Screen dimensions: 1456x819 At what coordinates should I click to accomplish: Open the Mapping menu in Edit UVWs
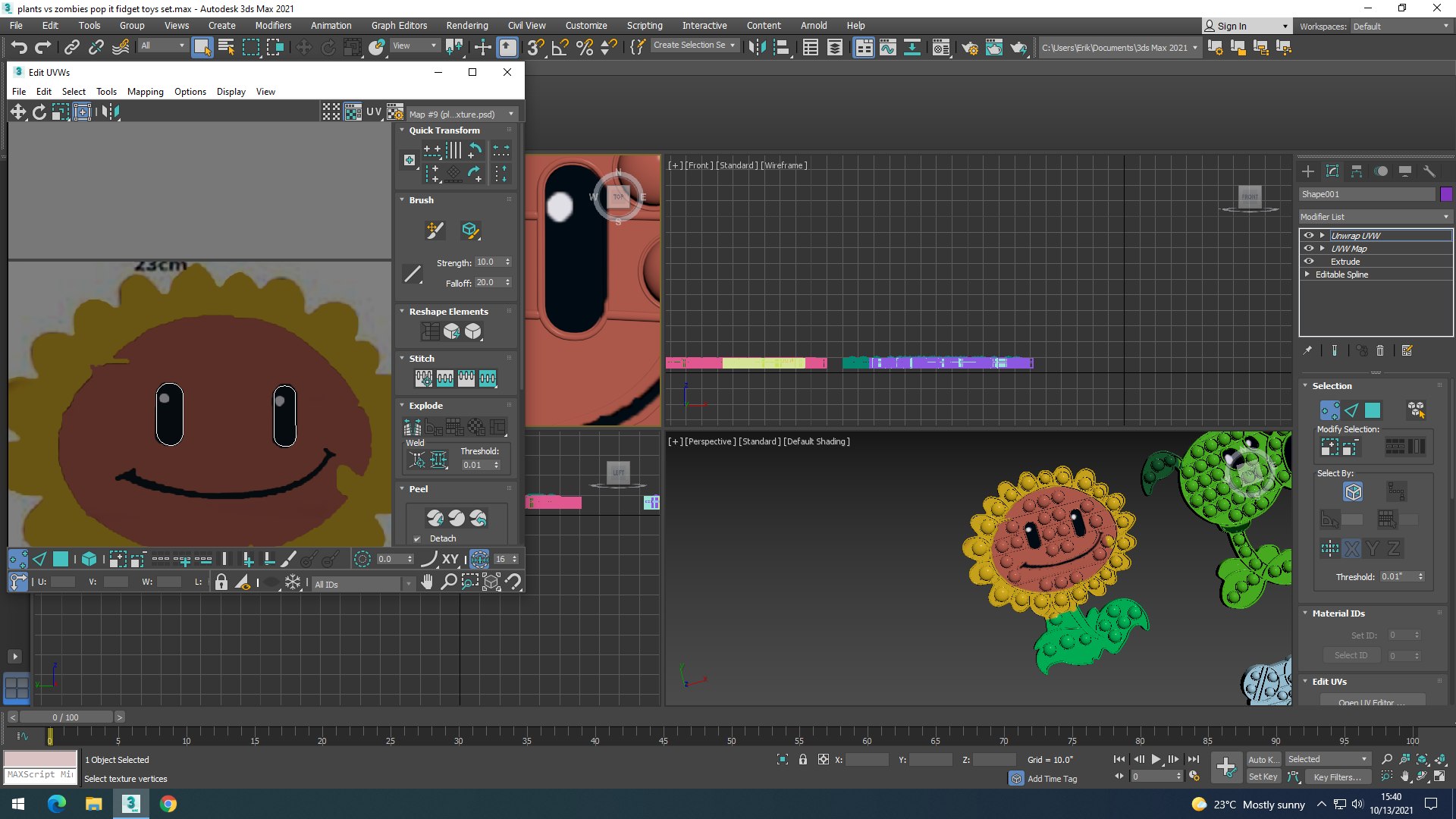tap(145, 92)
